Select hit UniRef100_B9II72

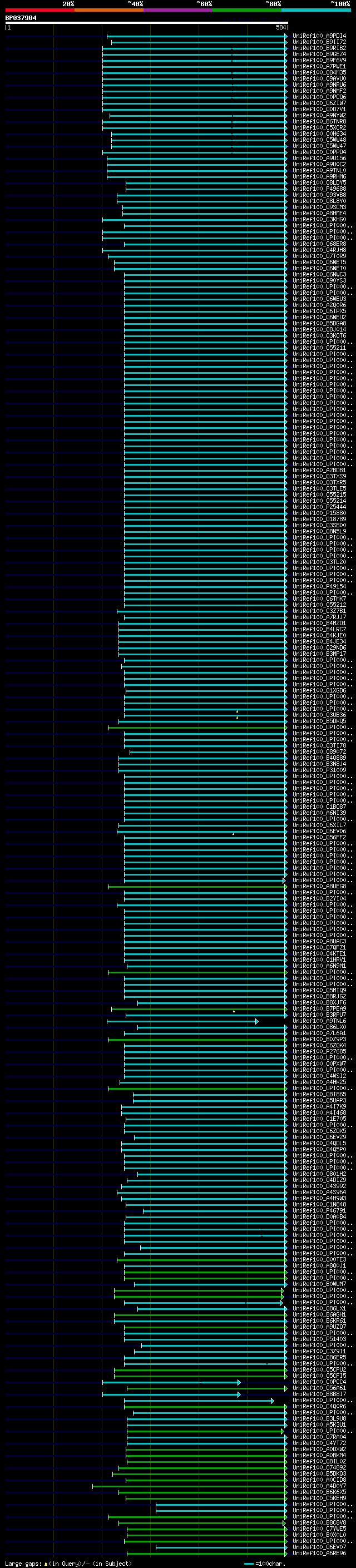[x=319, y=42]
